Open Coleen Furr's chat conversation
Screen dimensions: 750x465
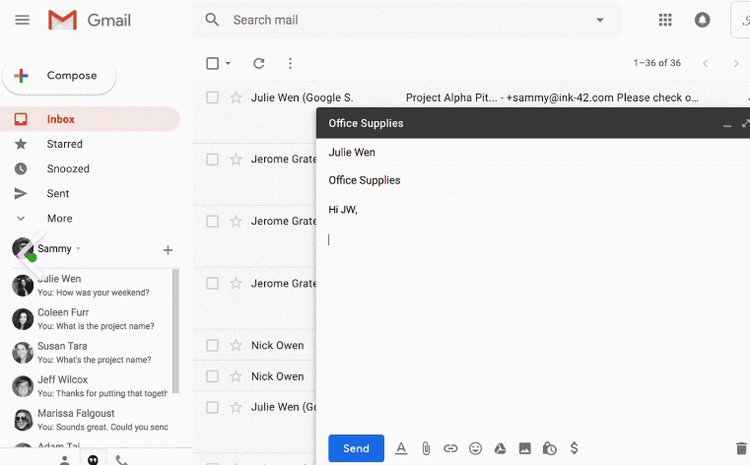coord(91,319)
